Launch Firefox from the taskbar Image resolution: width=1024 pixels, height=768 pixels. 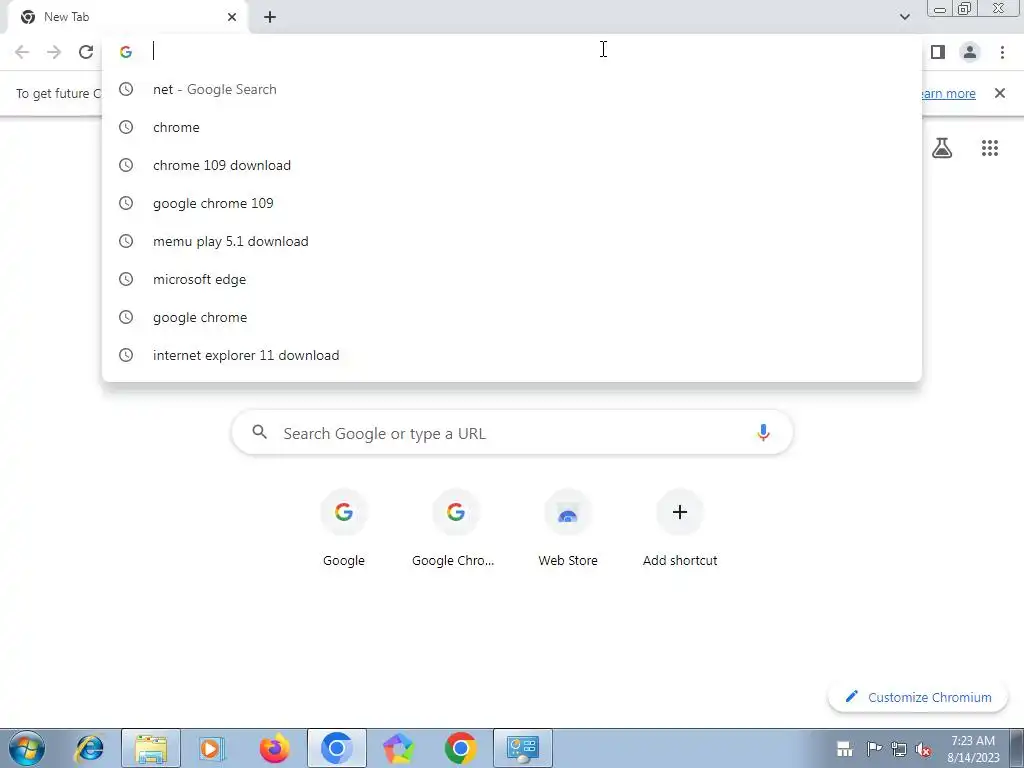coord(274,748)
